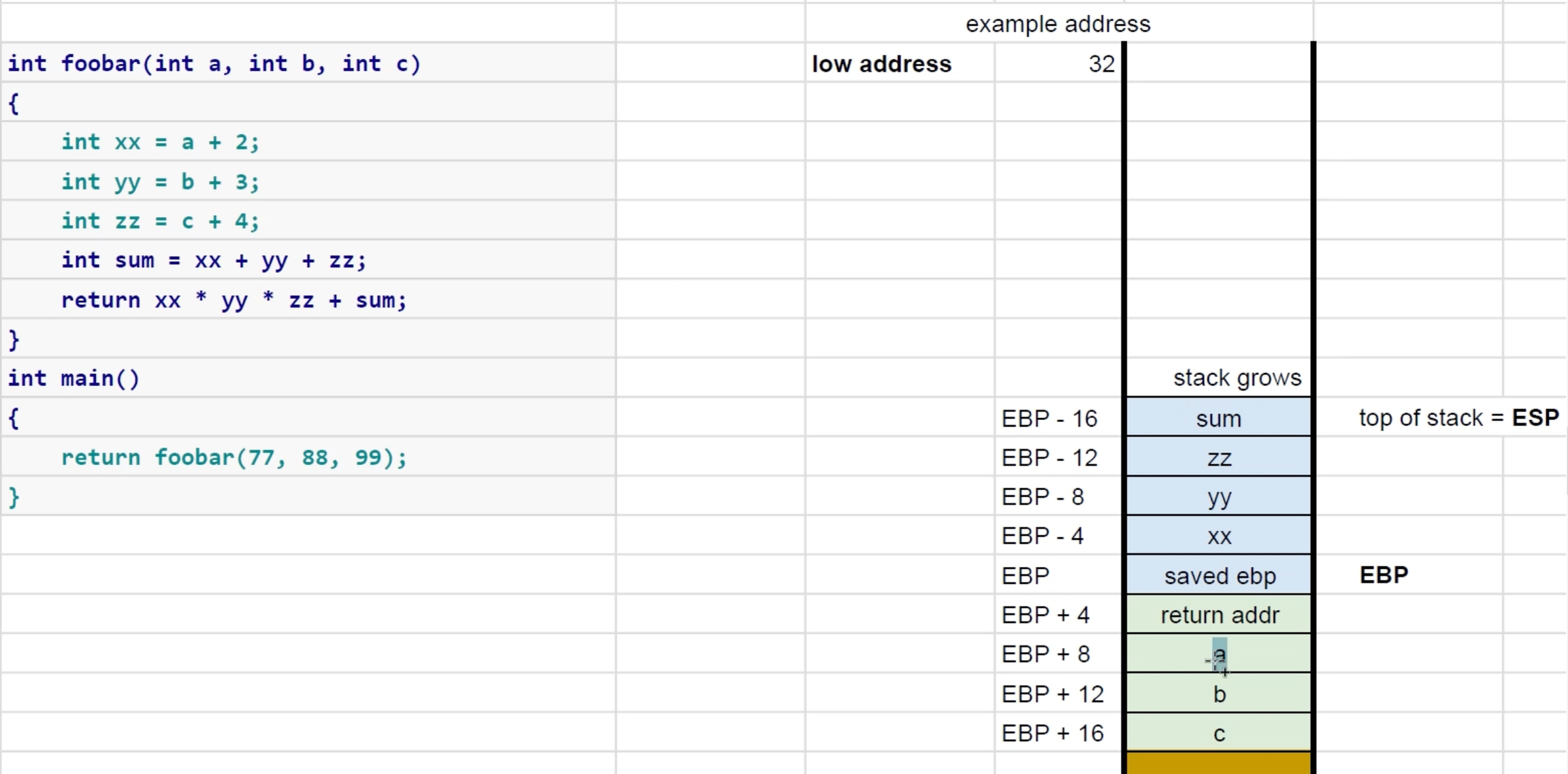
Task: Click the 'zz' stack cell
Action: click(1218, 457)
